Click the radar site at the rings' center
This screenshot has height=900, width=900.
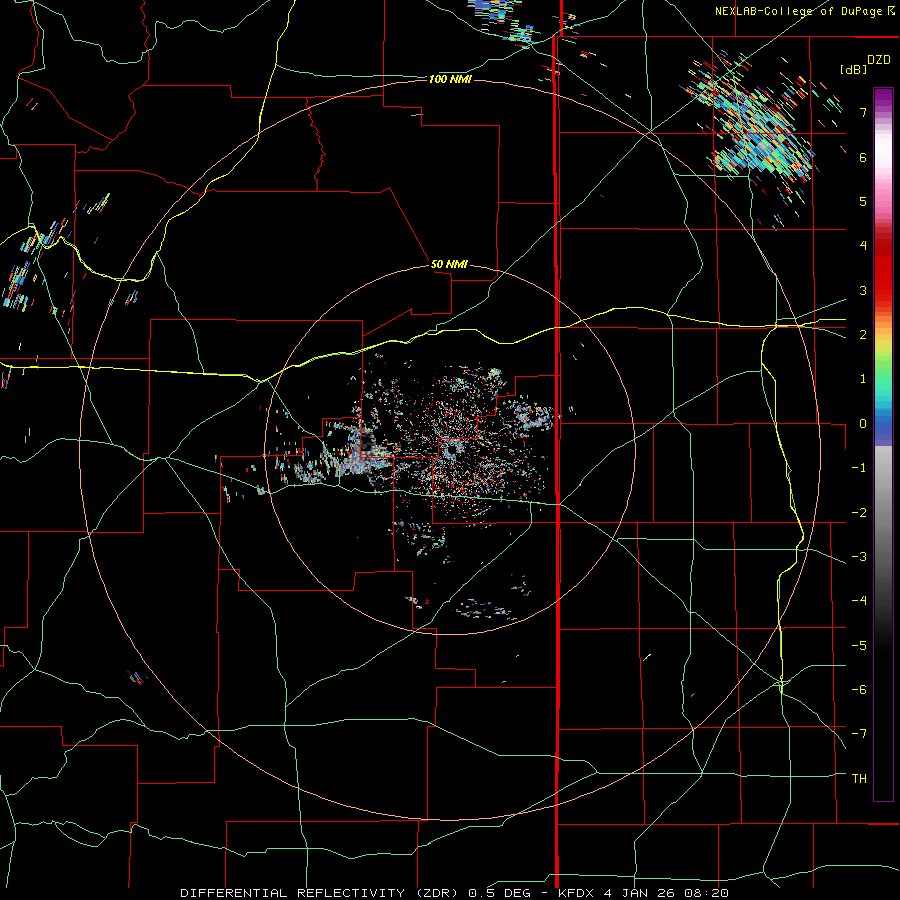(x=451, y=449)
